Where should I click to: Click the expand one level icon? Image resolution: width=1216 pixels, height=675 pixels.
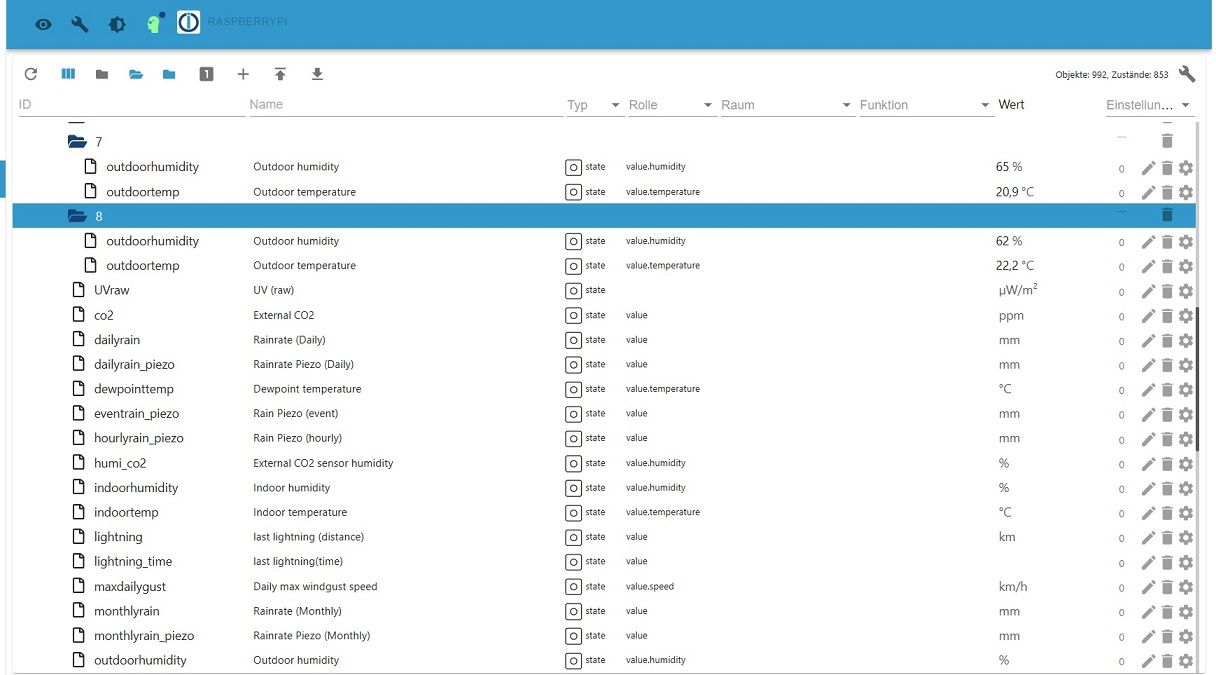point(206,74)
